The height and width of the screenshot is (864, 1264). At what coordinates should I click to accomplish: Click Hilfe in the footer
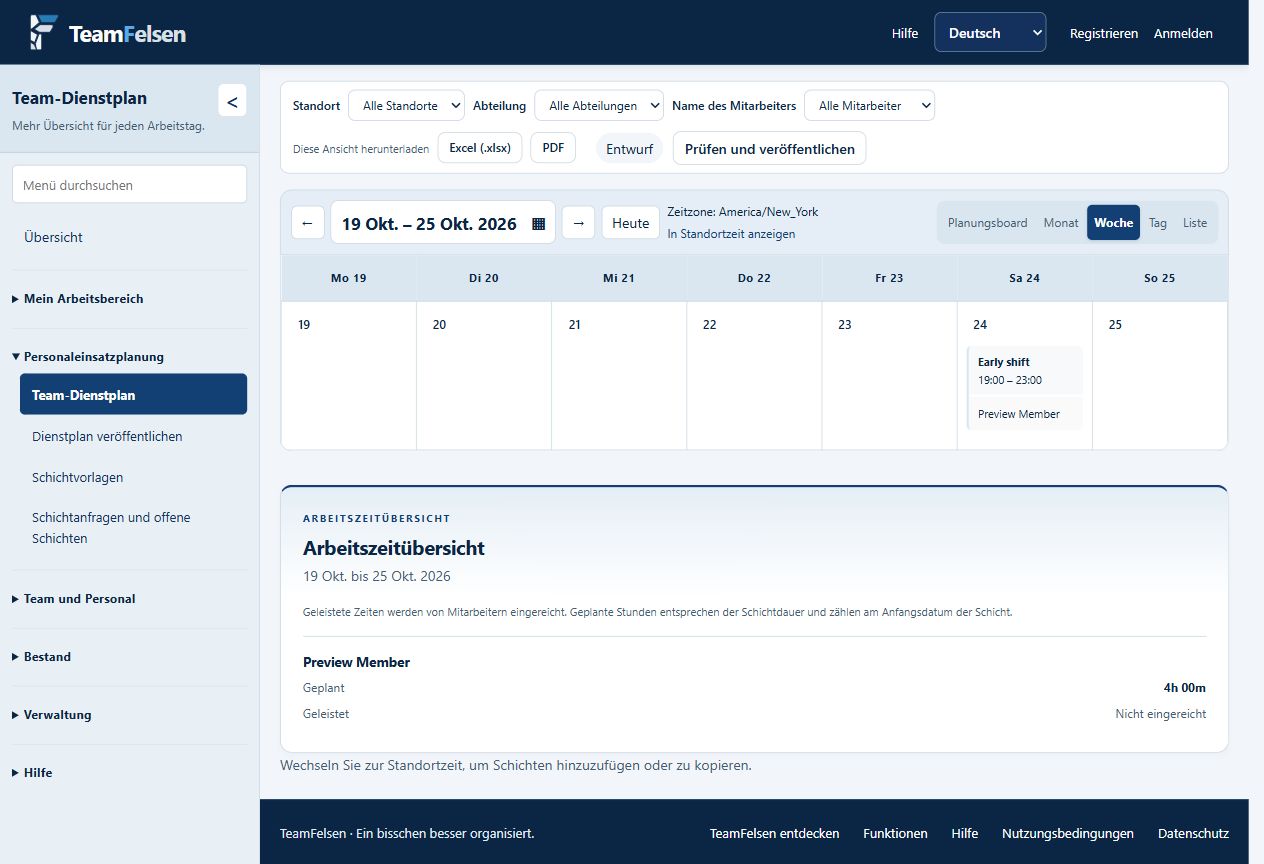[965, 833]
